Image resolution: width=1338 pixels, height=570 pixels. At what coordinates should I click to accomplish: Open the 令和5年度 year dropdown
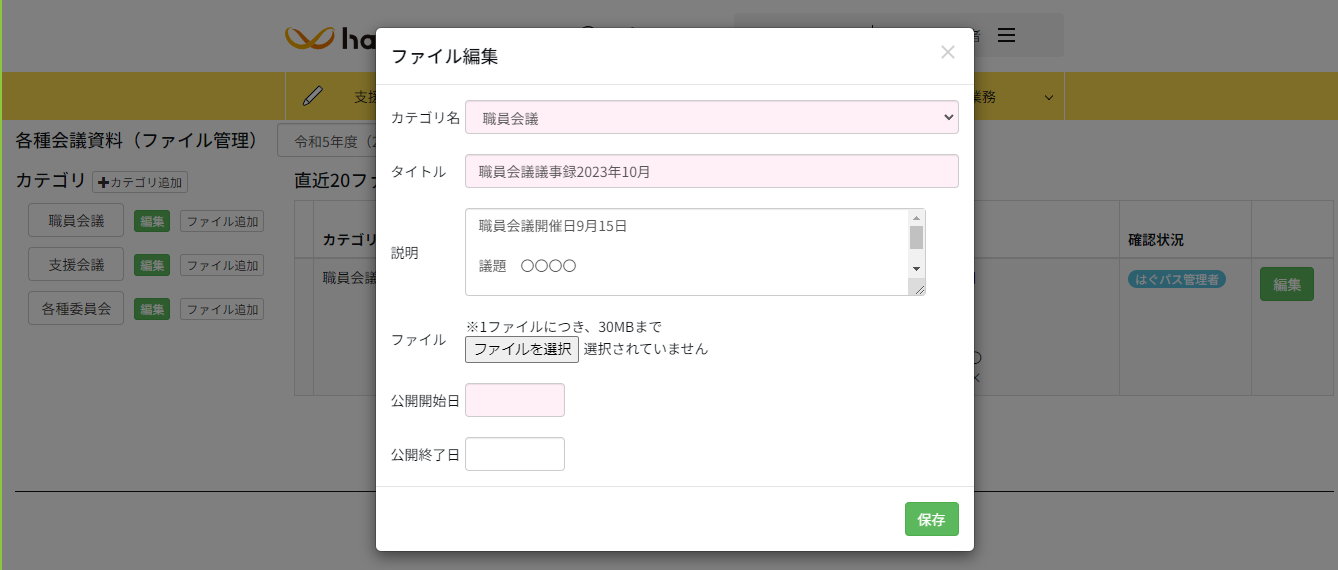[x=326, y=141]
